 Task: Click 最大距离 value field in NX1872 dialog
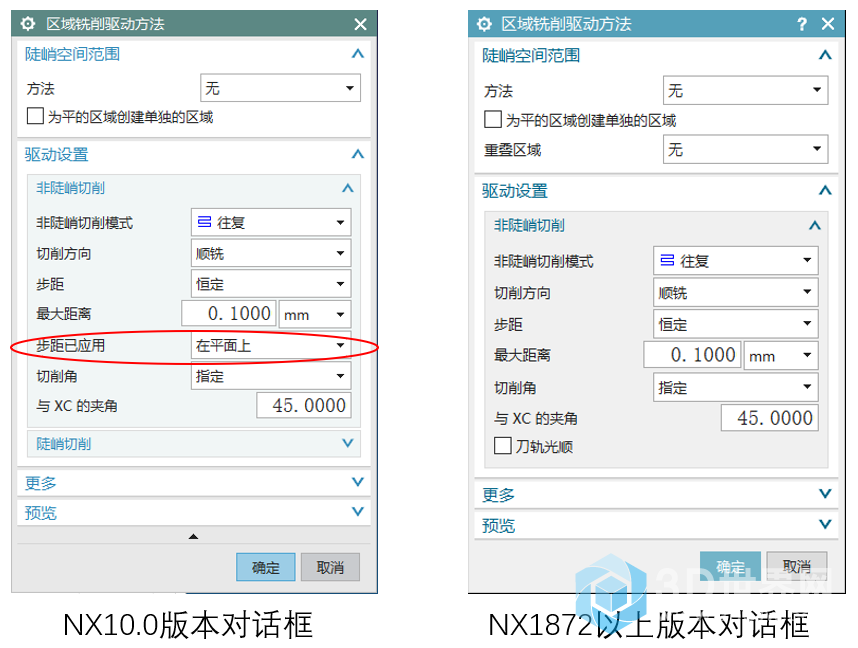tap(692, 355)
